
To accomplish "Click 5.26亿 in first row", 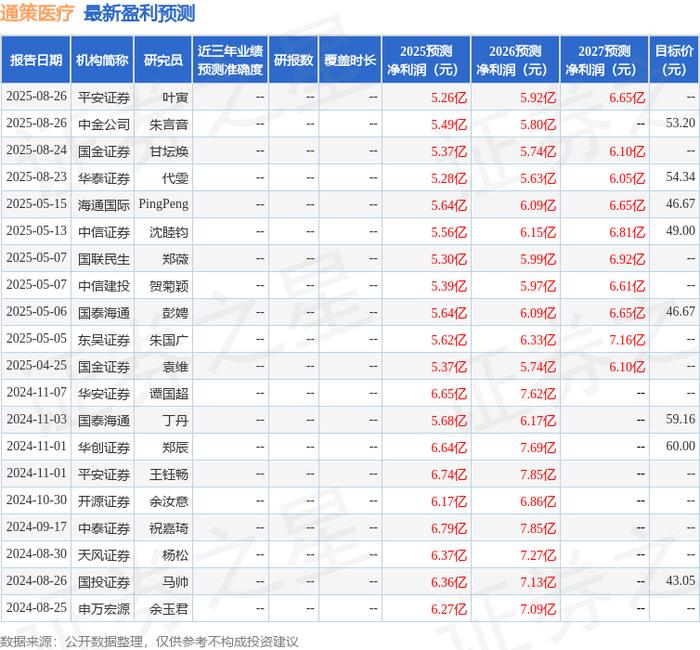I will (449, 97).
